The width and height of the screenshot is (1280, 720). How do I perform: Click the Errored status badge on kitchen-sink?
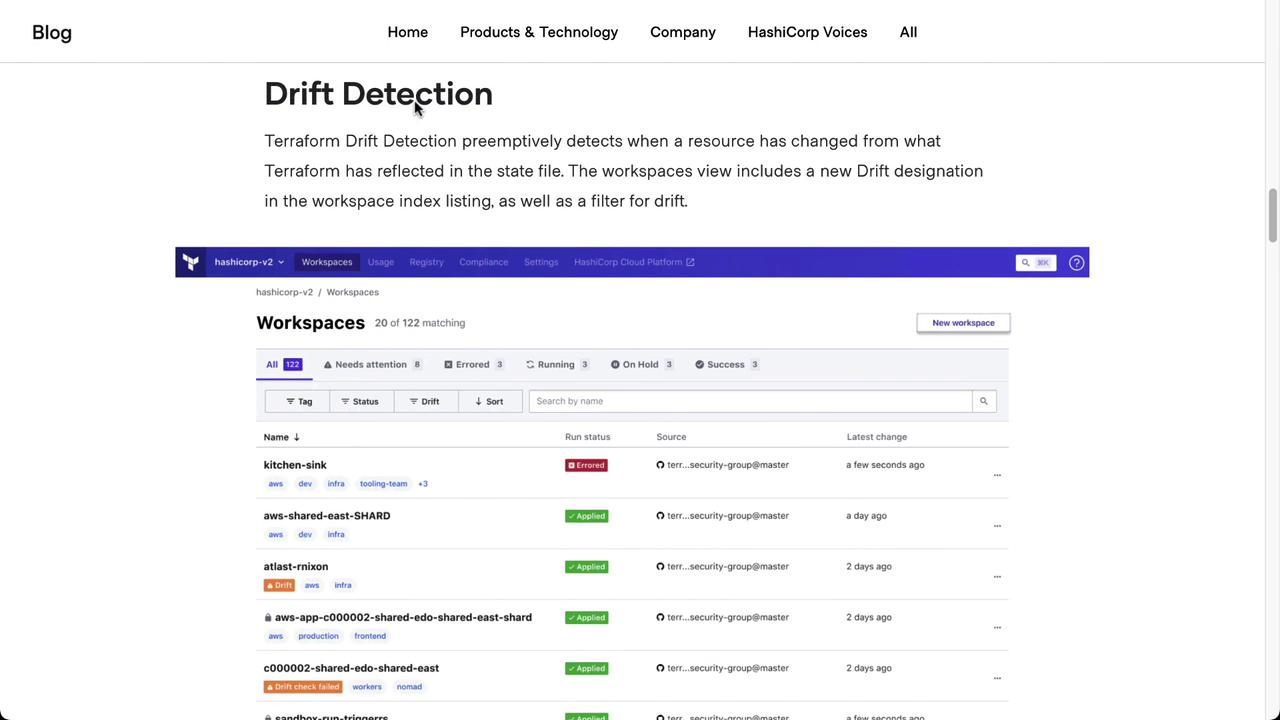coord(586,465)
